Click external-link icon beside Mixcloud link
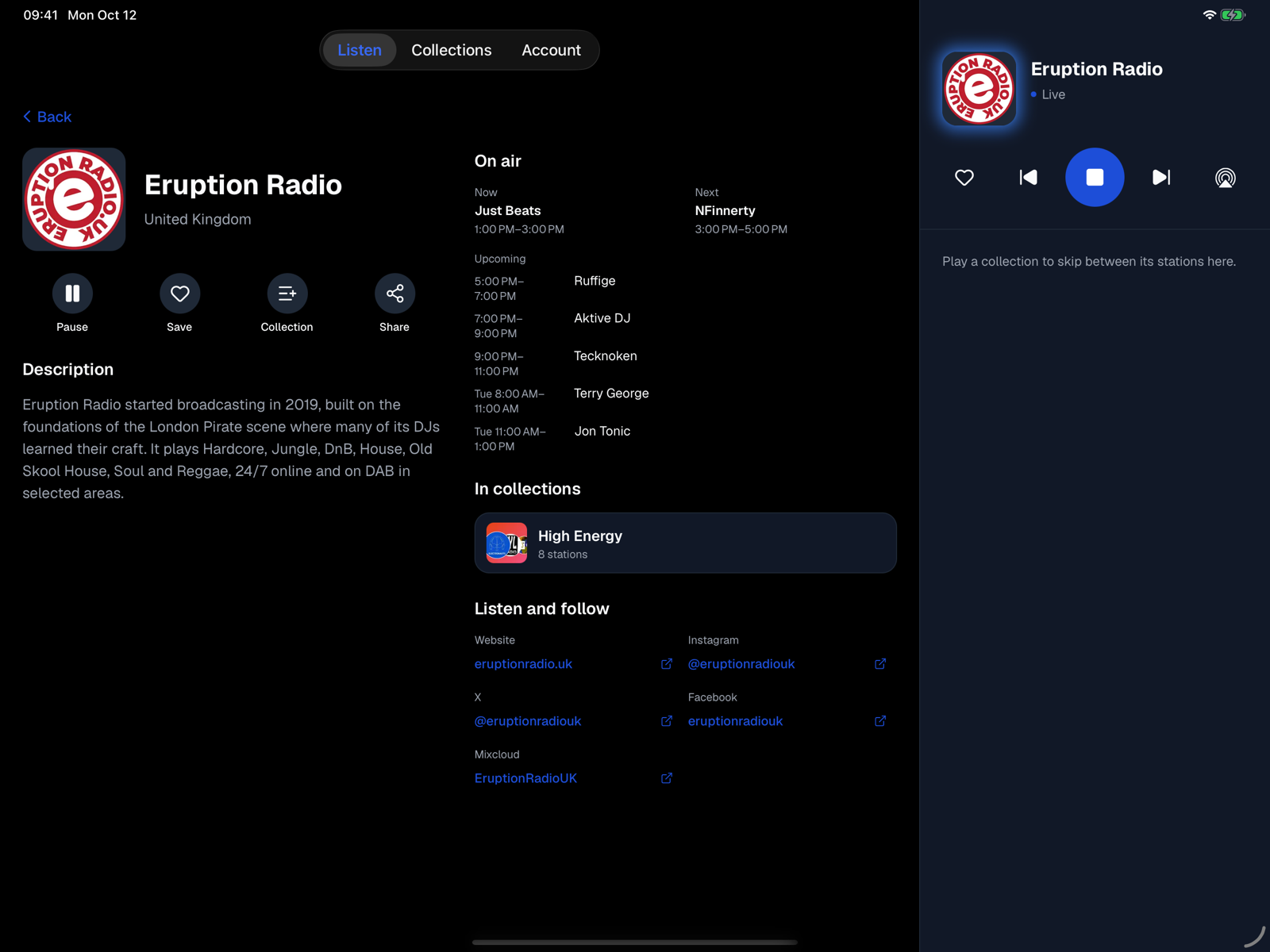The image size is (1270, 952). pos(667,778)
